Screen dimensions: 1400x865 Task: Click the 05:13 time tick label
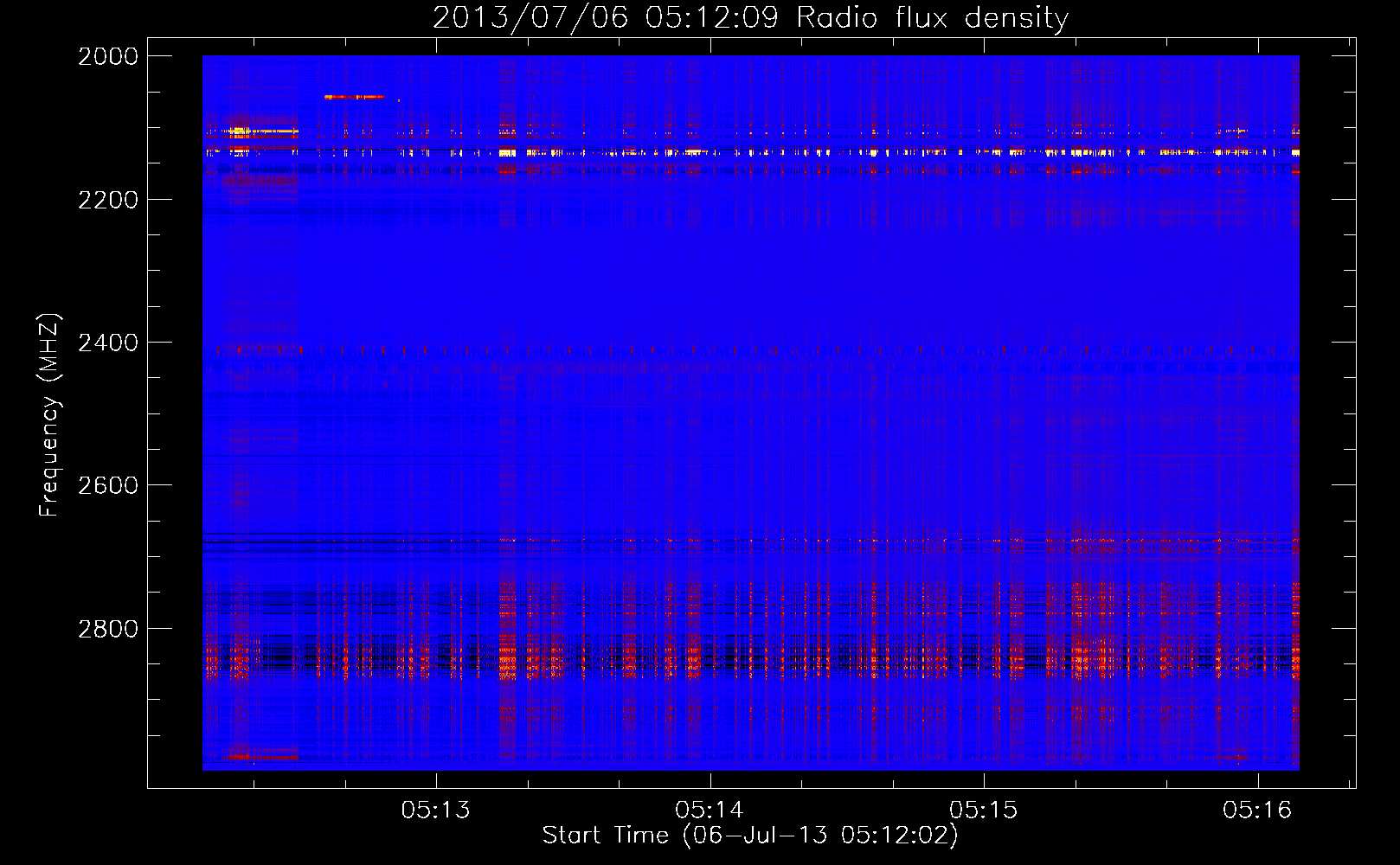coord(436,810)
